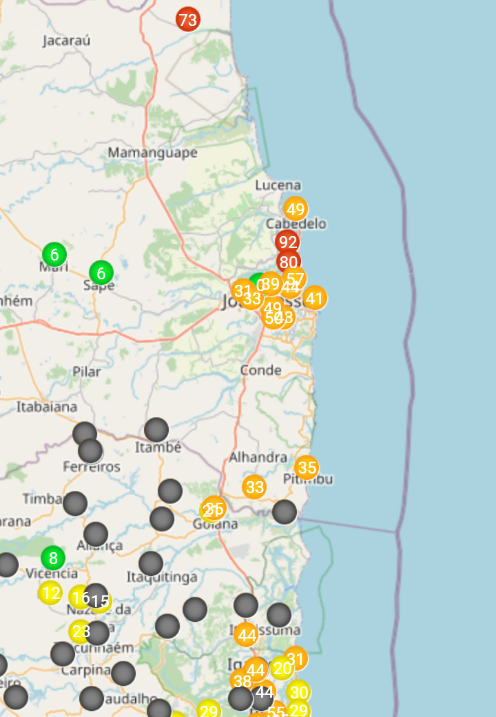Screen dimensions: 496x717
Task: Select the orange 49 marker in João Pessoa
Action: [273, 308]
